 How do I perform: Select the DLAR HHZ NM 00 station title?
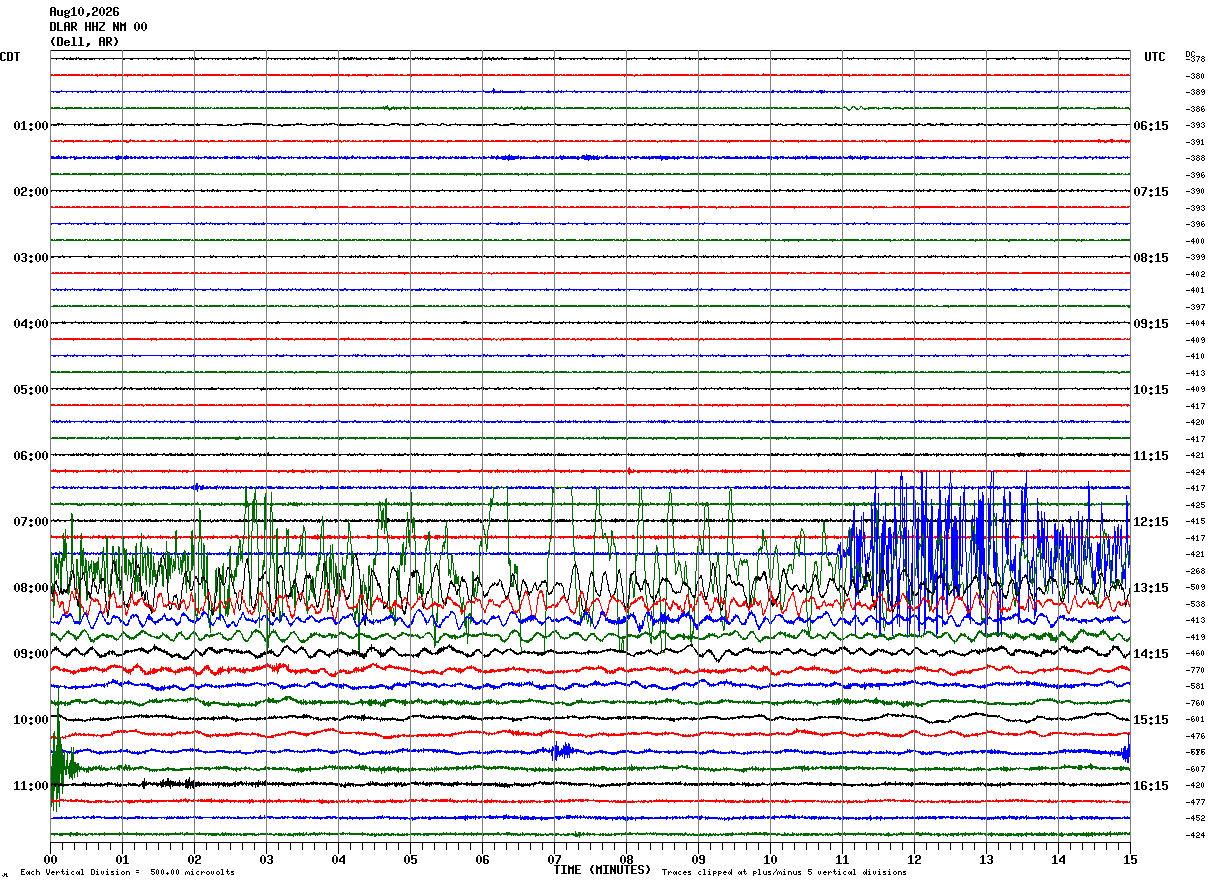(x=98, y=27)
